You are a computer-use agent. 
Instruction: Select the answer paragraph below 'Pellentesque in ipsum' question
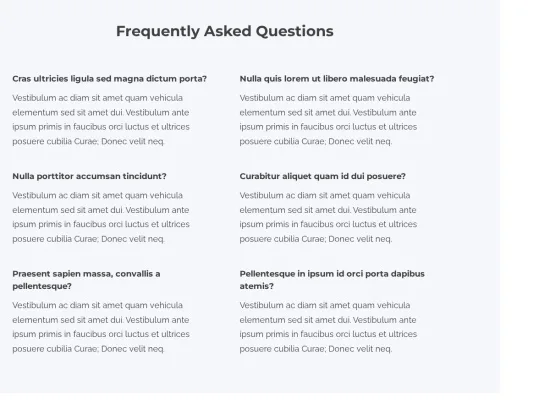(328, 327)
